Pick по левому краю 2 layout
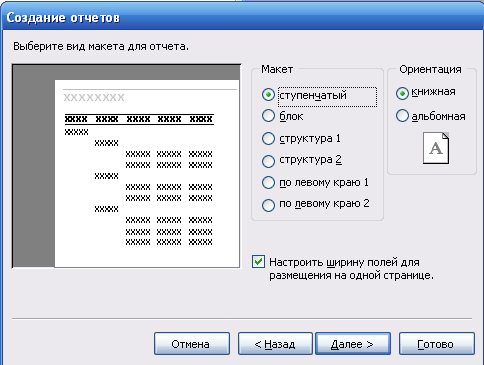 tap(268, 205)
